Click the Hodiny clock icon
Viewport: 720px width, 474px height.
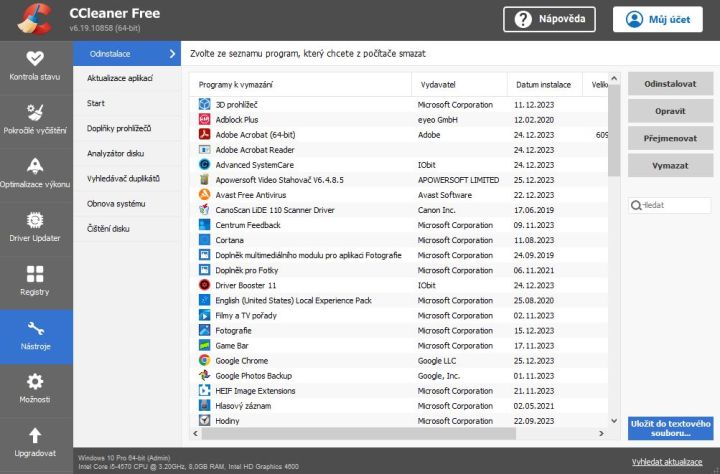[204, 420]
